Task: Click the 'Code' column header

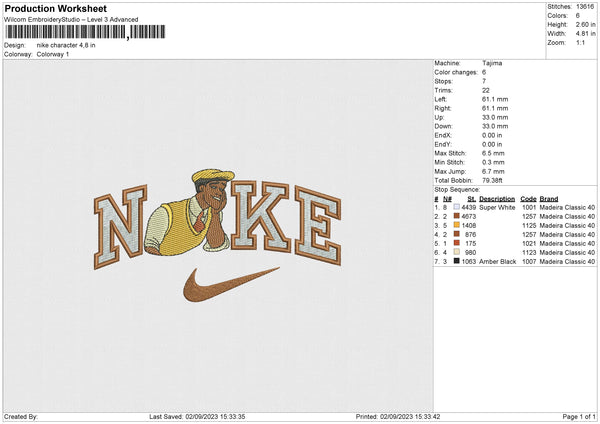Action: [528, 199]
